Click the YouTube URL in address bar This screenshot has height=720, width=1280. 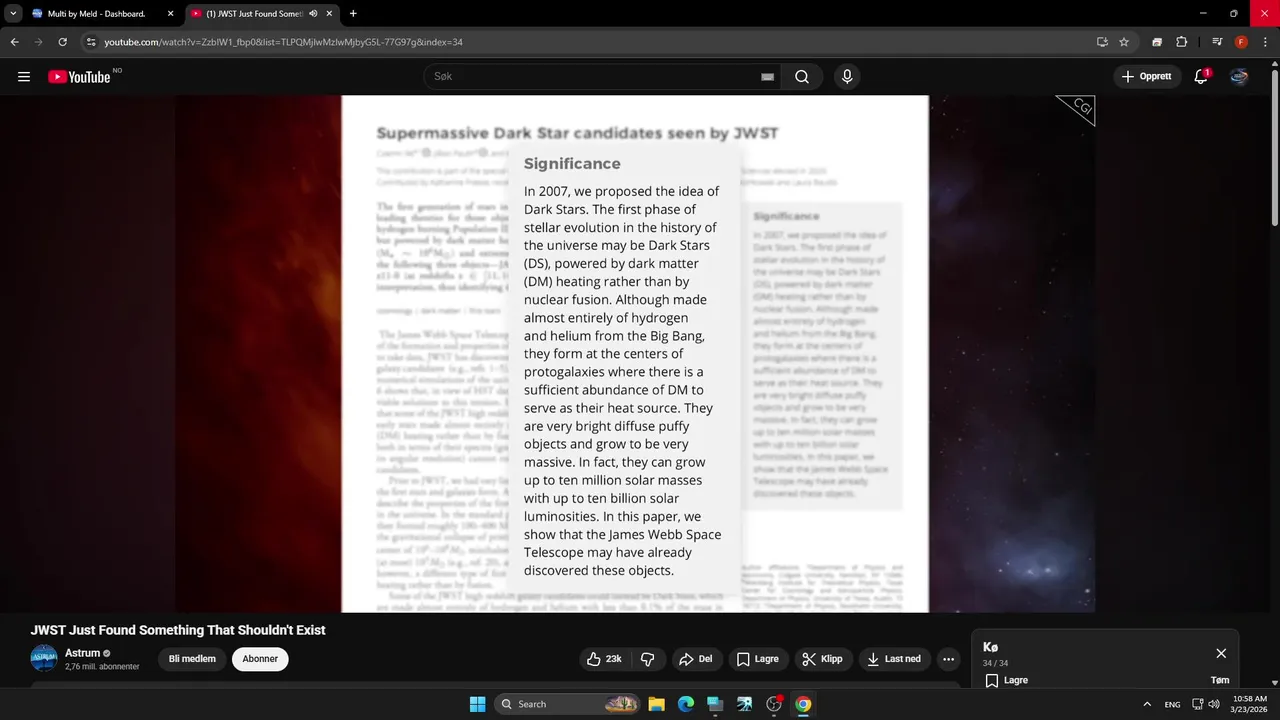coord(283,42)
